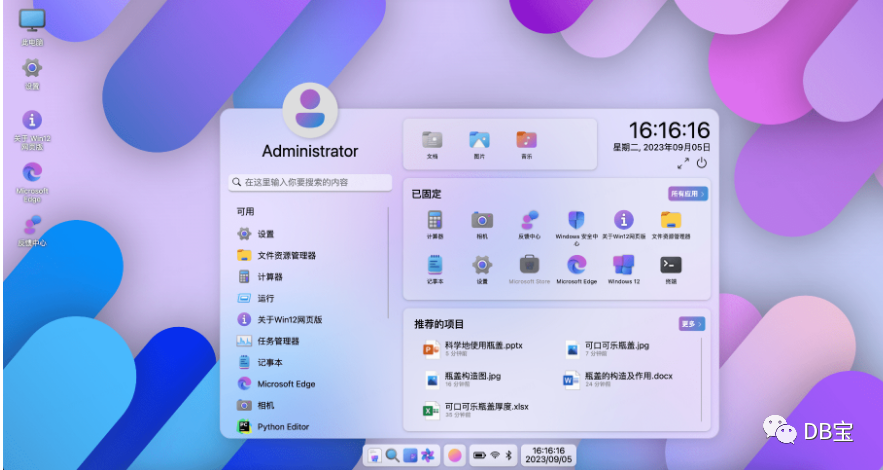Select 运行 in the 可用 list
Image resolution: width=883 pixels, height=470 pixels.
310,298
